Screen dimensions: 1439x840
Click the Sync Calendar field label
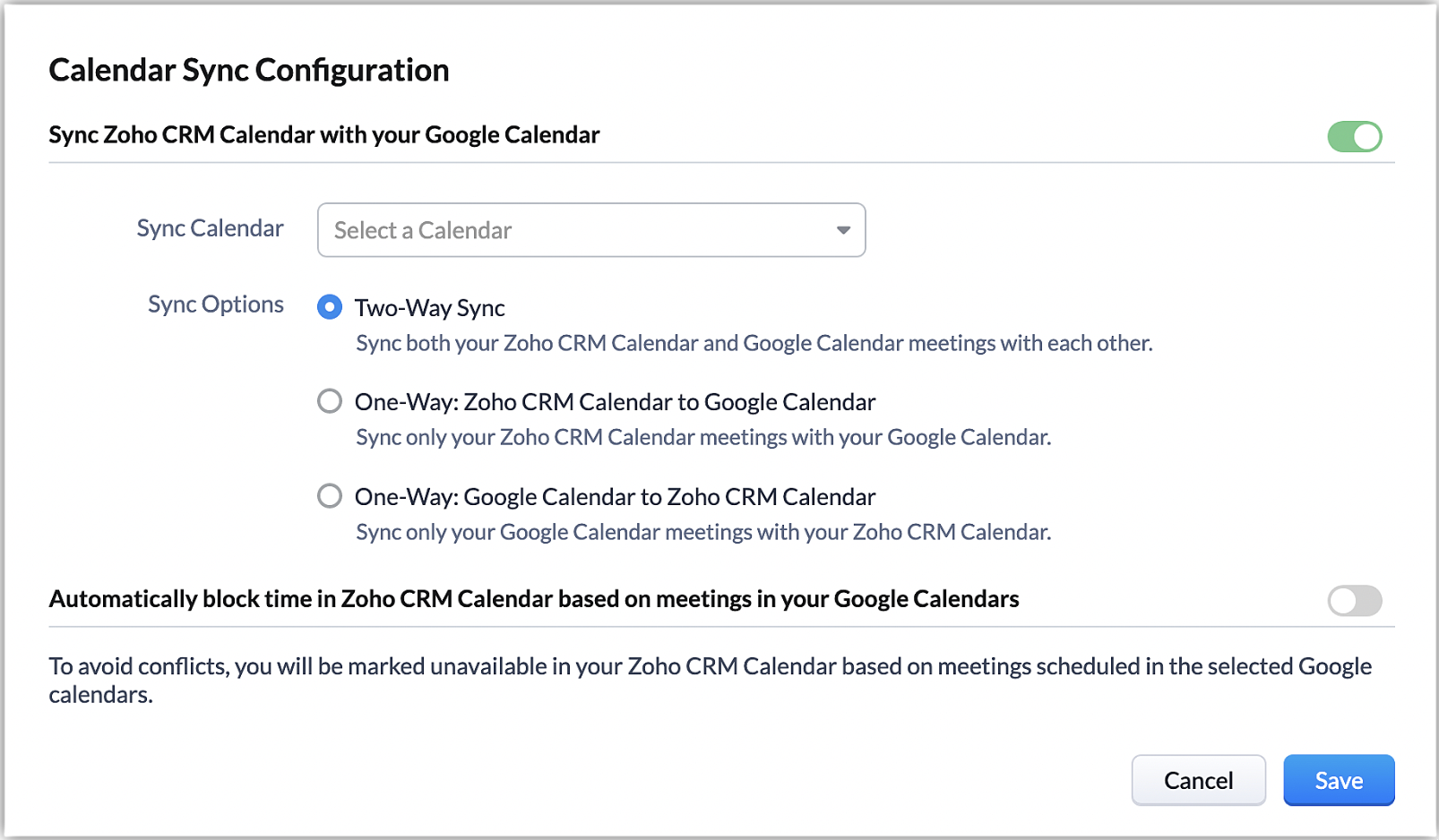point(210,228)
